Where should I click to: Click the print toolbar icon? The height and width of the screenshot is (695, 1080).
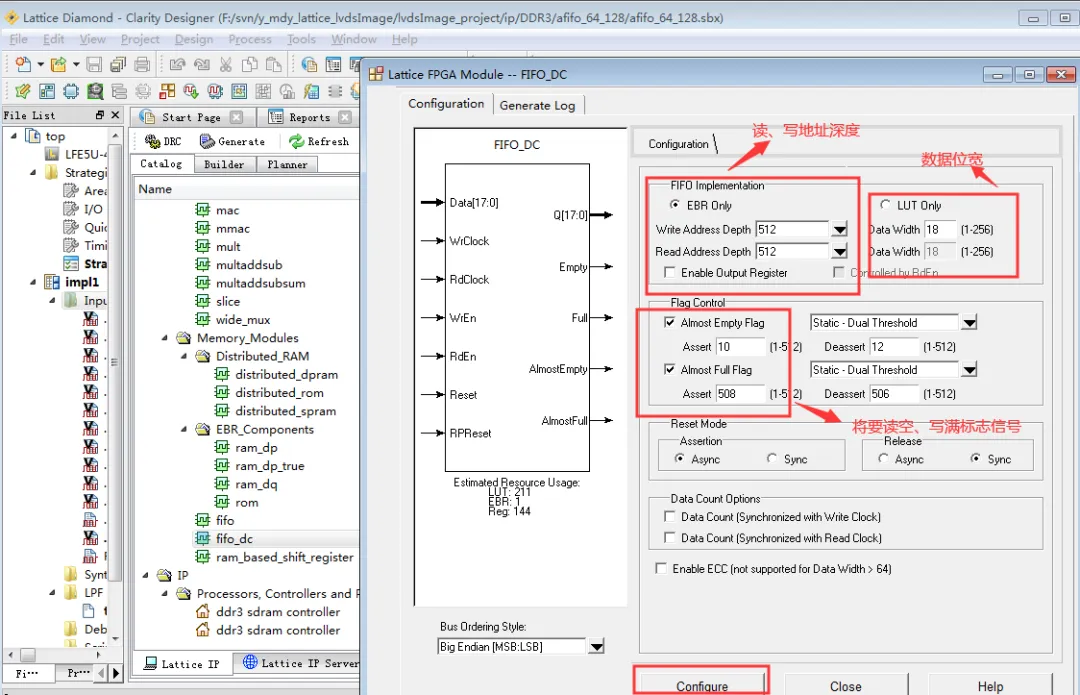tap(141, 65)
